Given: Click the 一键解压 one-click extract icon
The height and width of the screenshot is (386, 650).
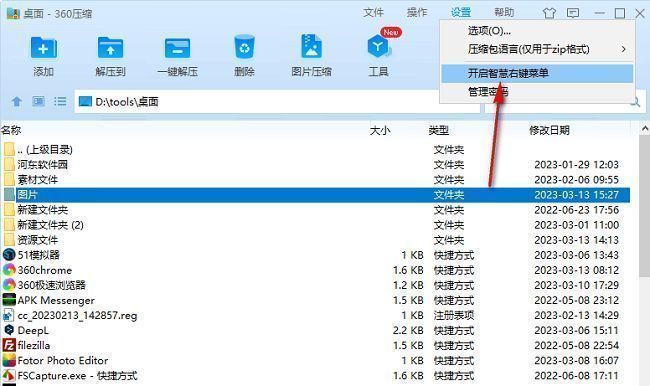Looking at the screenshot, I should tap(177, 48).
